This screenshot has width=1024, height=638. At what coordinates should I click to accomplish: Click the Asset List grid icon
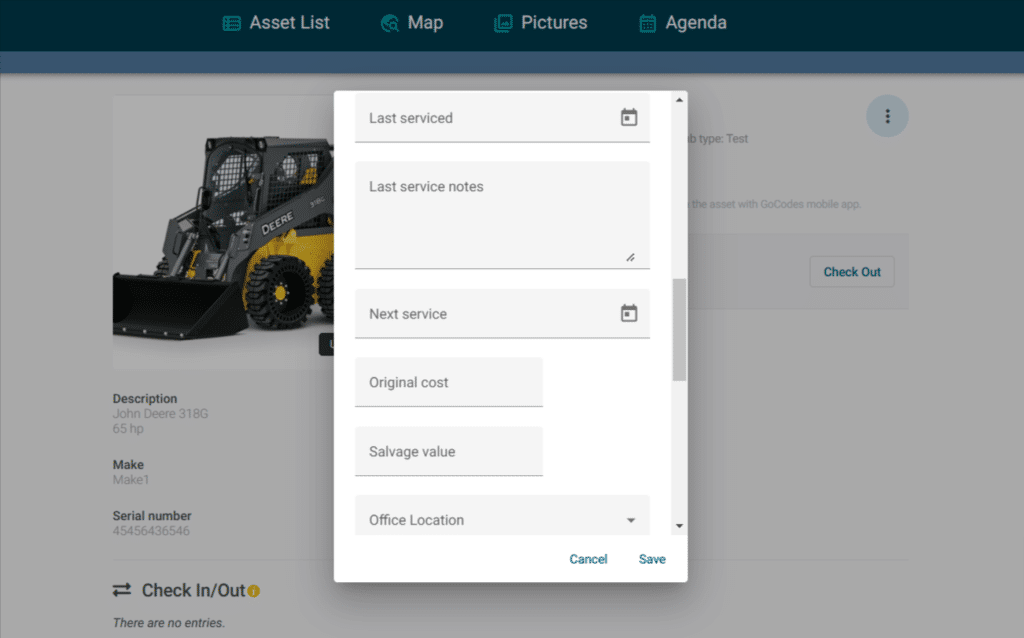click(x=232, y=23)
